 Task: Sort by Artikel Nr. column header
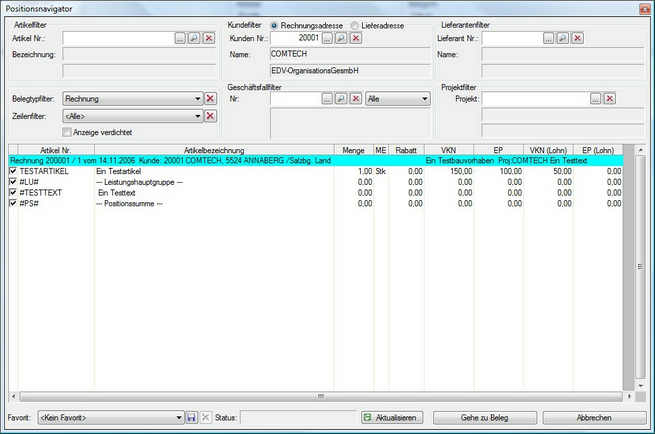56,150
